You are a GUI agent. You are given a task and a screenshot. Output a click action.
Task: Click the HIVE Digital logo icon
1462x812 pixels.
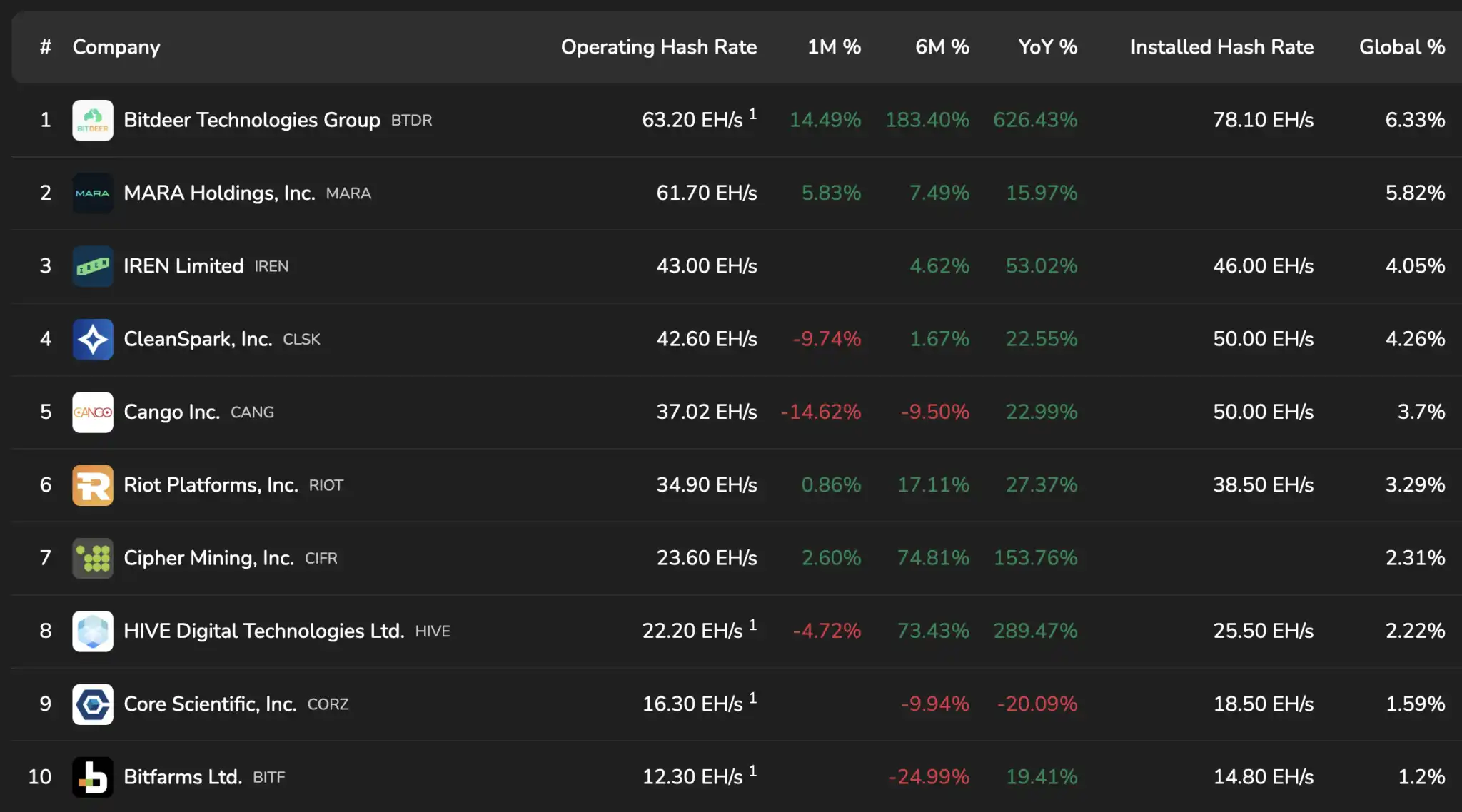(x=93, y=631)
